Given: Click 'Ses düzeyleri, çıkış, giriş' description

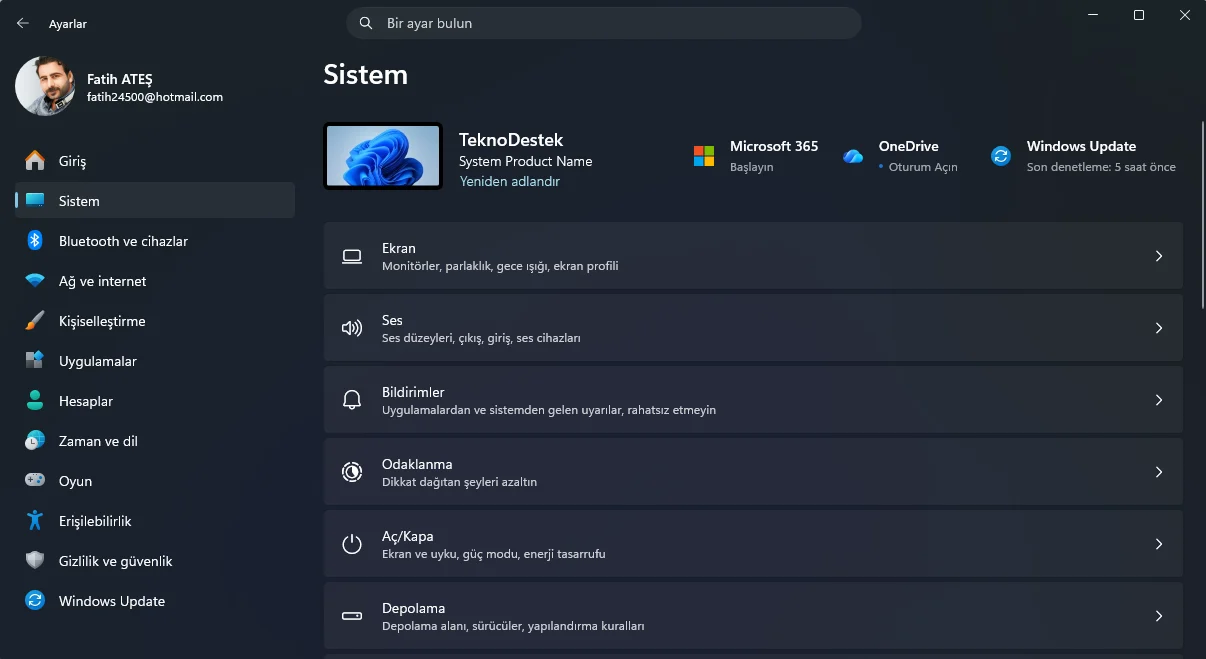Looking at the screenshot, I should [481, 339].
